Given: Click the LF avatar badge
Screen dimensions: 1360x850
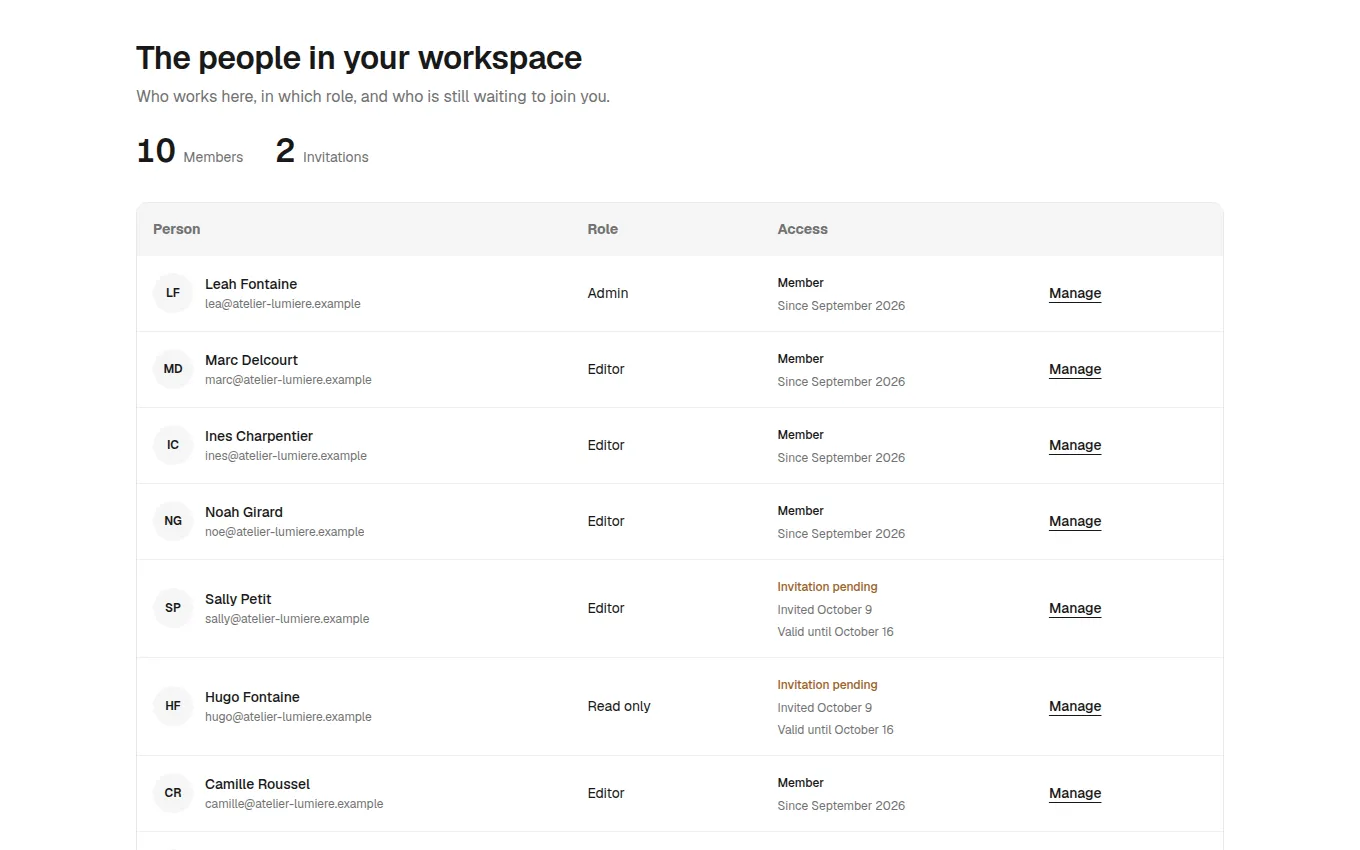Looking at the screenshot, I should click(x=173, y=293).
